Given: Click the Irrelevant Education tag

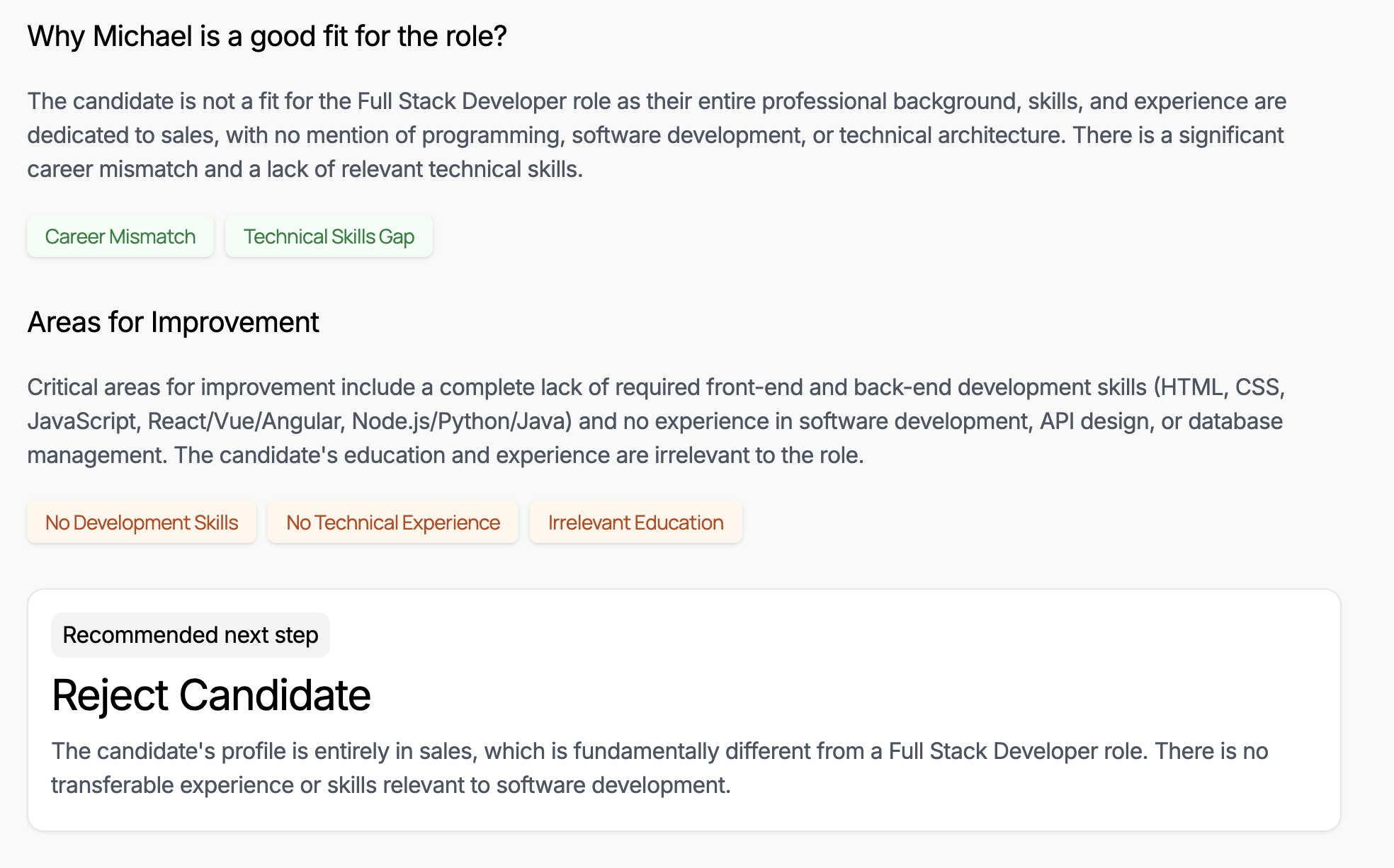Looking at the screenshot, I should tap(635, 522).
